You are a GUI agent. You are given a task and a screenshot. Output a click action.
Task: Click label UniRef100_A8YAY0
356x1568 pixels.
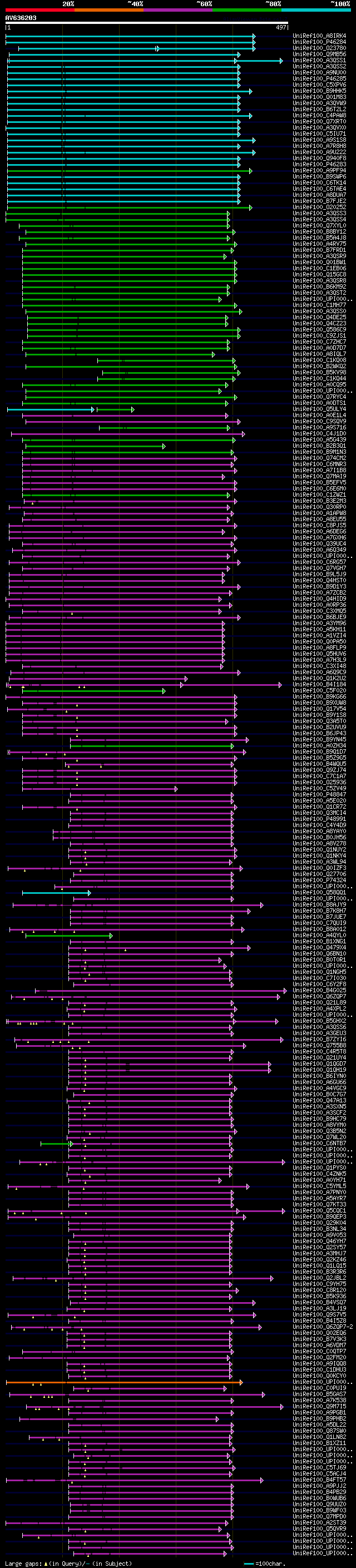(319, 832)
